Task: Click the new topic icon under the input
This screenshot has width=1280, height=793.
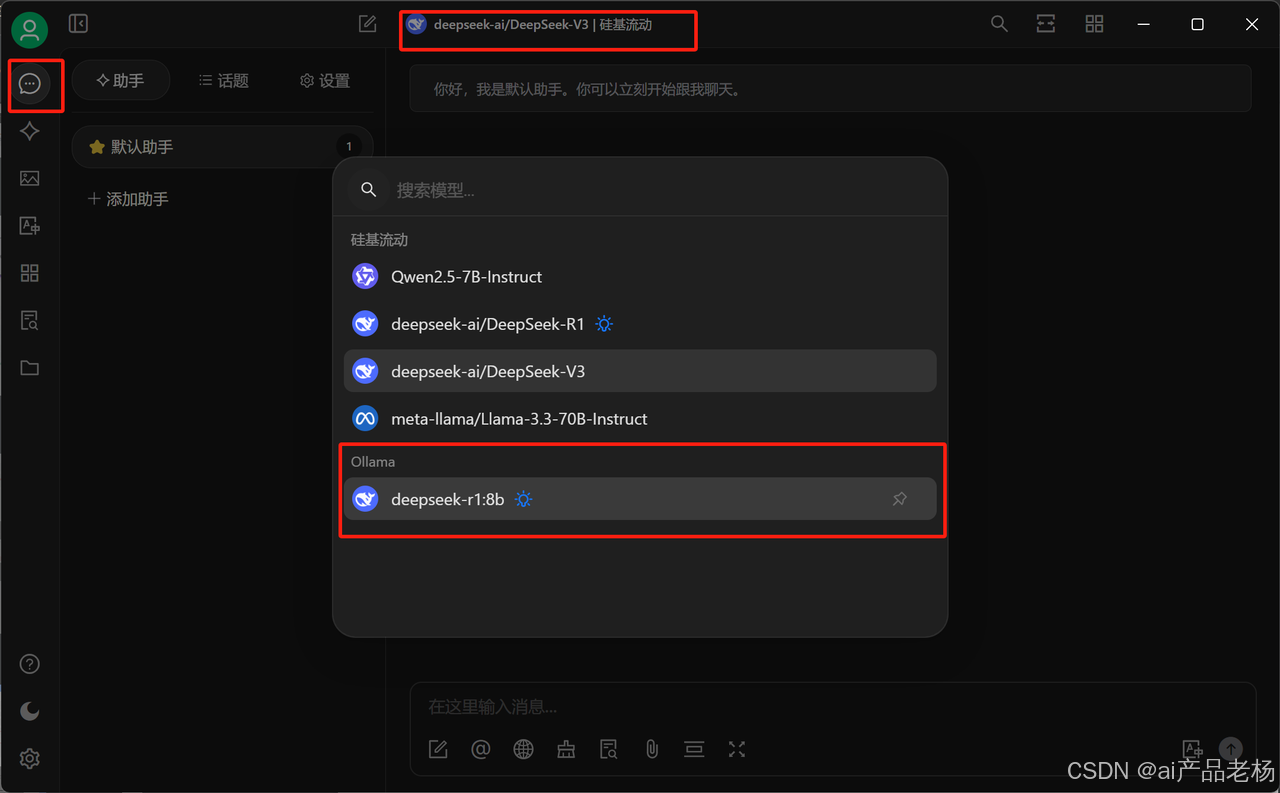Action: [438, 749]
